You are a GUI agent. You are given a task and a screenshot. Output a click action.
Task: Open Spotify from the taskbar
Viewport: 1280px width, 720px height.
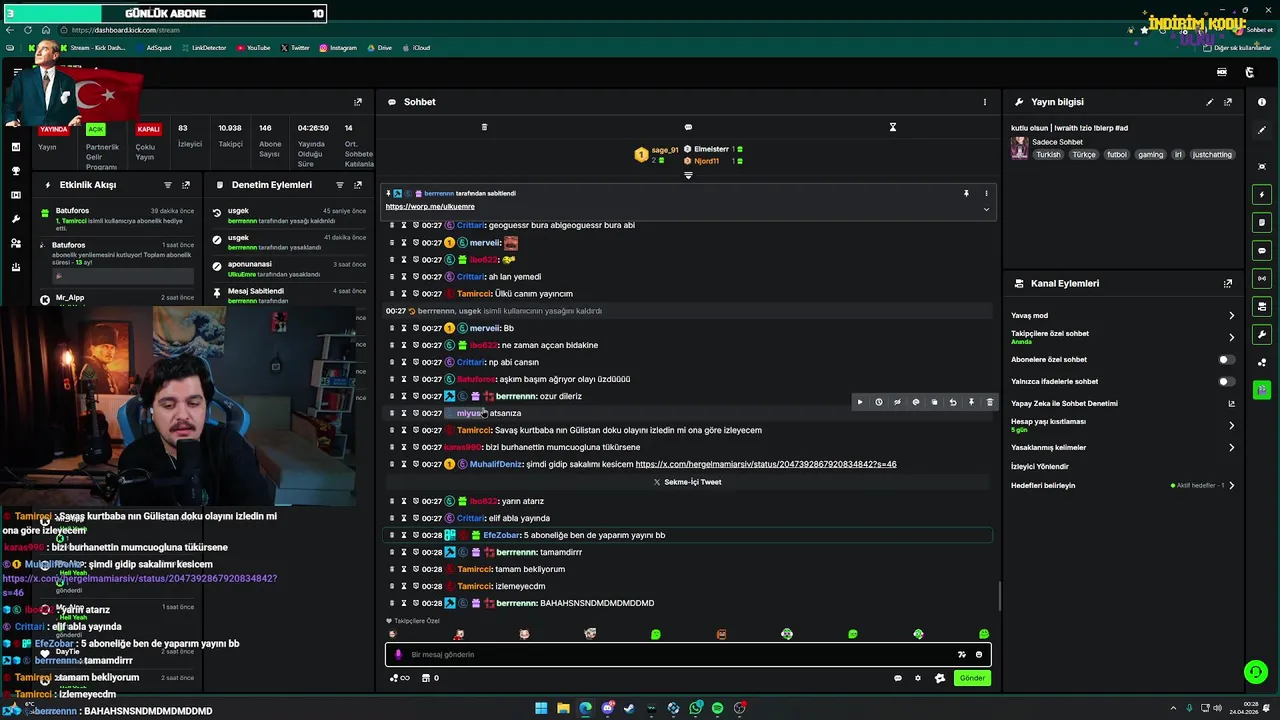click(717, 708)
